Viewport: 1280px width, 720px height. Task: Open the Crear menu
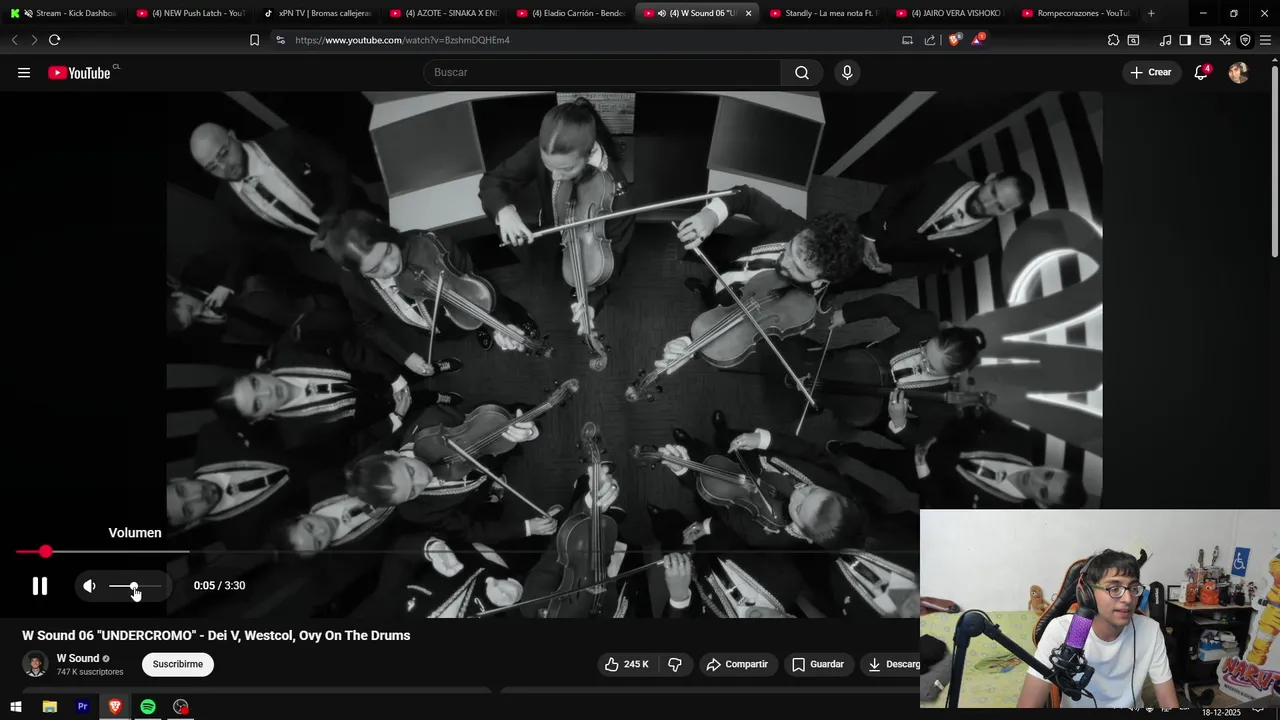coord(1151,72)
